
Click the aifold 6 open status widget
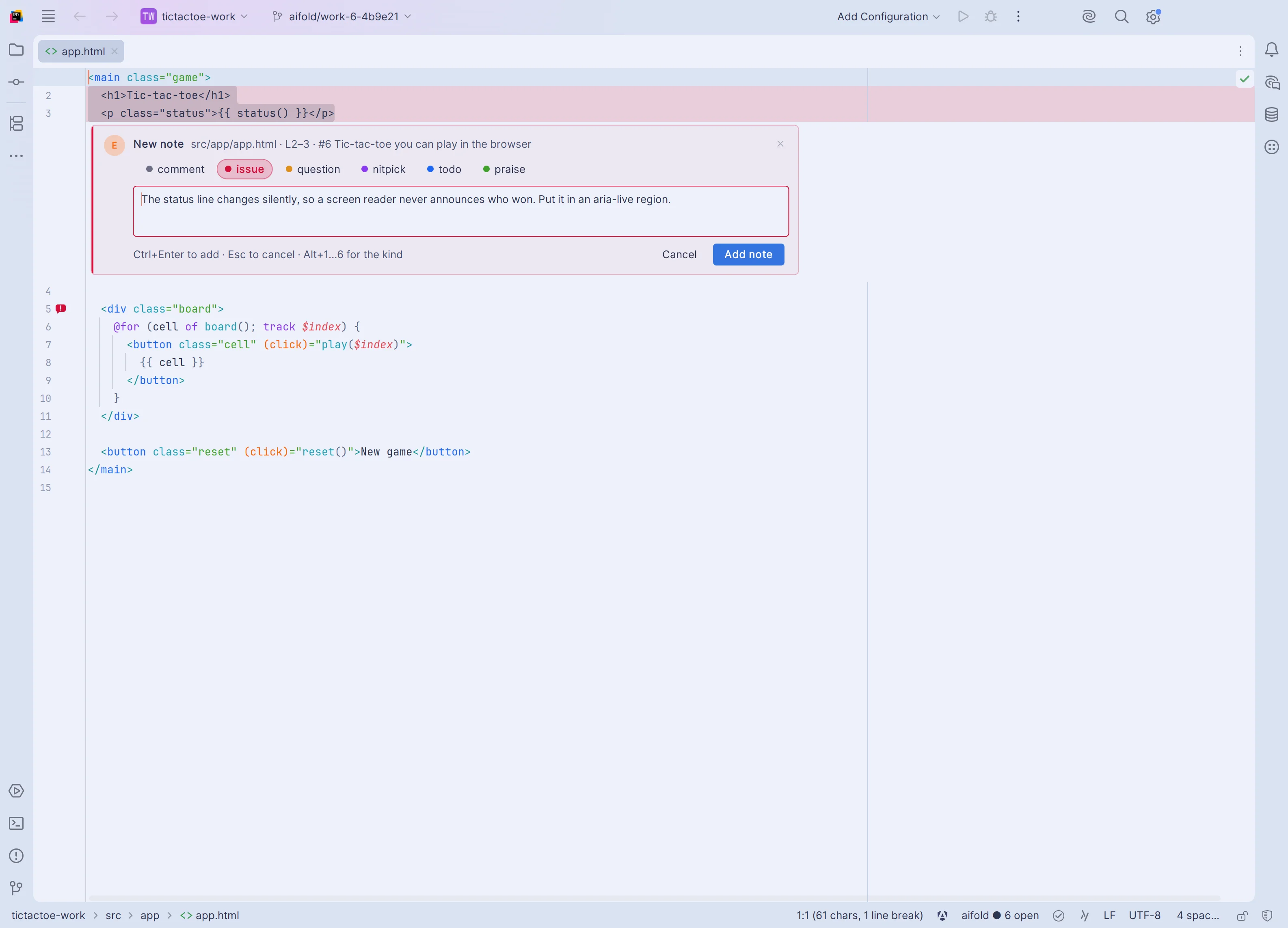click(1000, 915)
